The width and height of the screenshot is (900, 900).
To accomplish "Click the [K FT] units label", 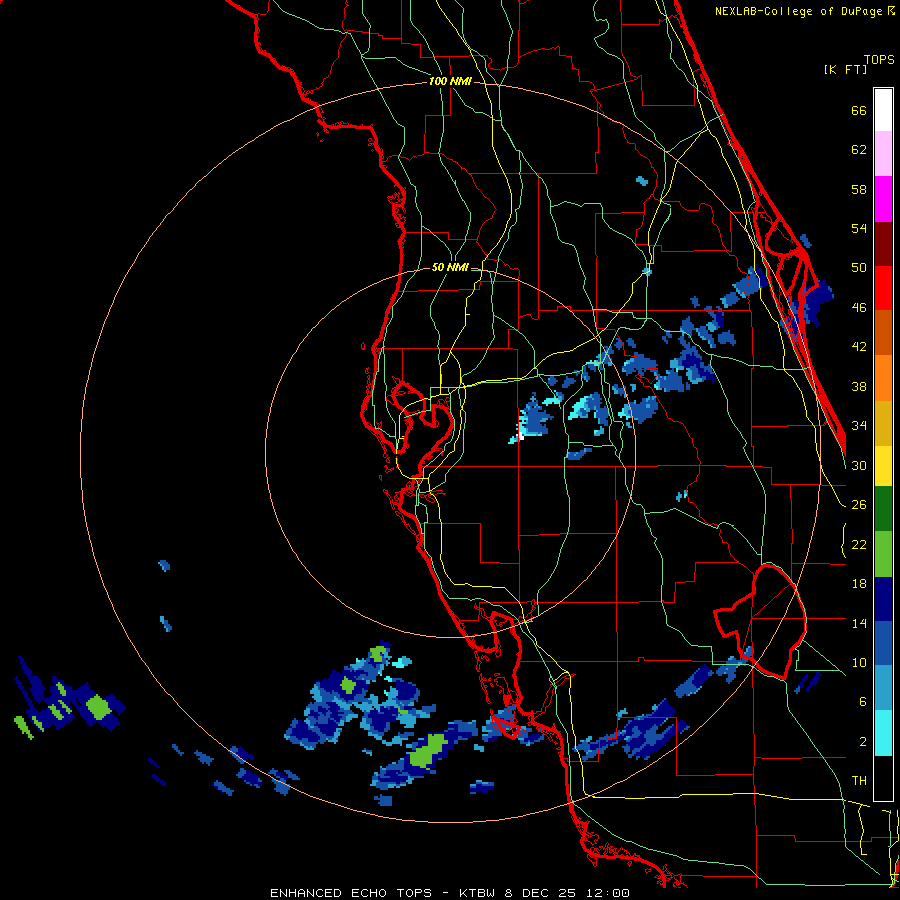I will [845, 70].
